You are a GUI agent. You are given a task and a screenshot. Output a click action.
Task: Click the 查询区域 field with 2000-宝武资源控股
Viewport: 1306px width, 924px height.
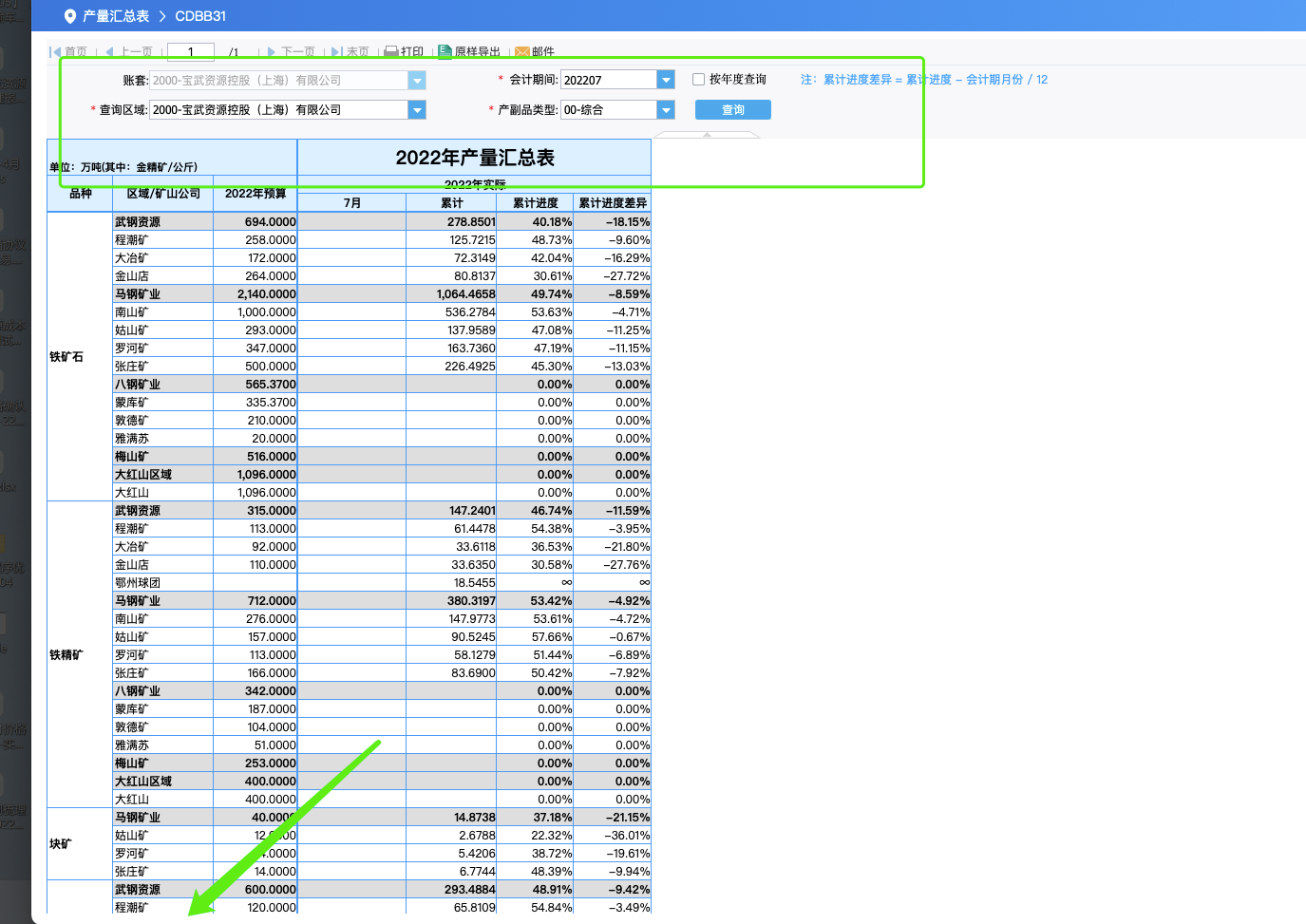click(x=279, y=110)
